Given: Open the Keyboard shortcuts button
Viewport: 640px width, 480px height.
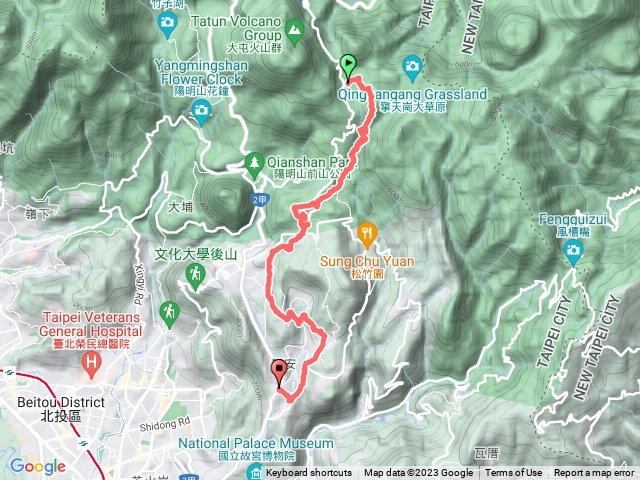Looking at the screenshot, I should tap(309, 473).
